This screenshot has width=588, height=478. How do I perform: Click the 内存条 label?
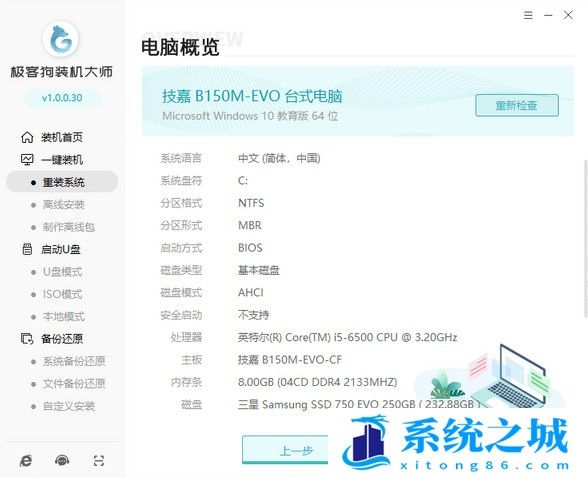[186, 382]
